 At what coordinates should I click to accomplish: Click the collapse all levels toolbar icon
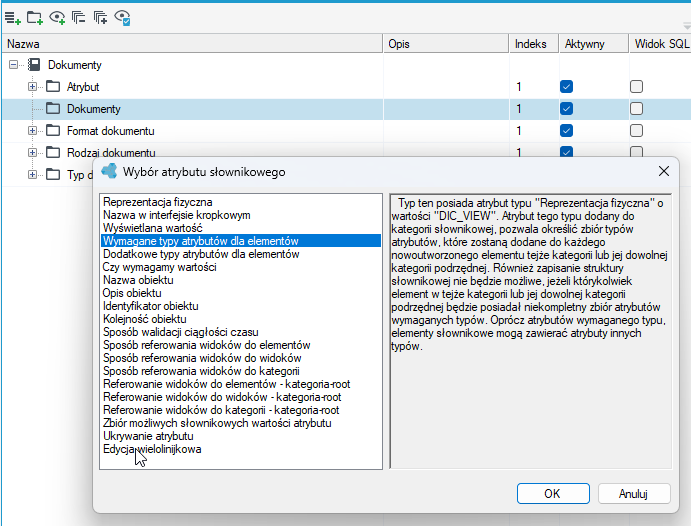coord(78,18)
